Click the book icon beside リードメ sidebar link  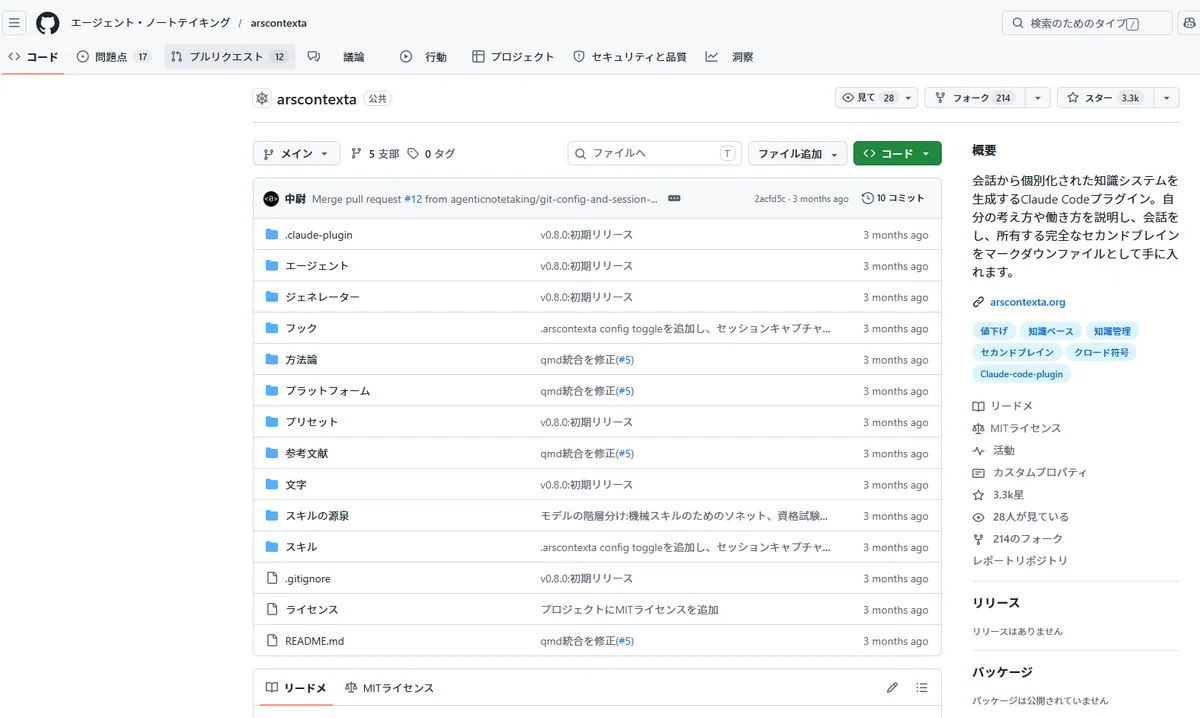979,406
